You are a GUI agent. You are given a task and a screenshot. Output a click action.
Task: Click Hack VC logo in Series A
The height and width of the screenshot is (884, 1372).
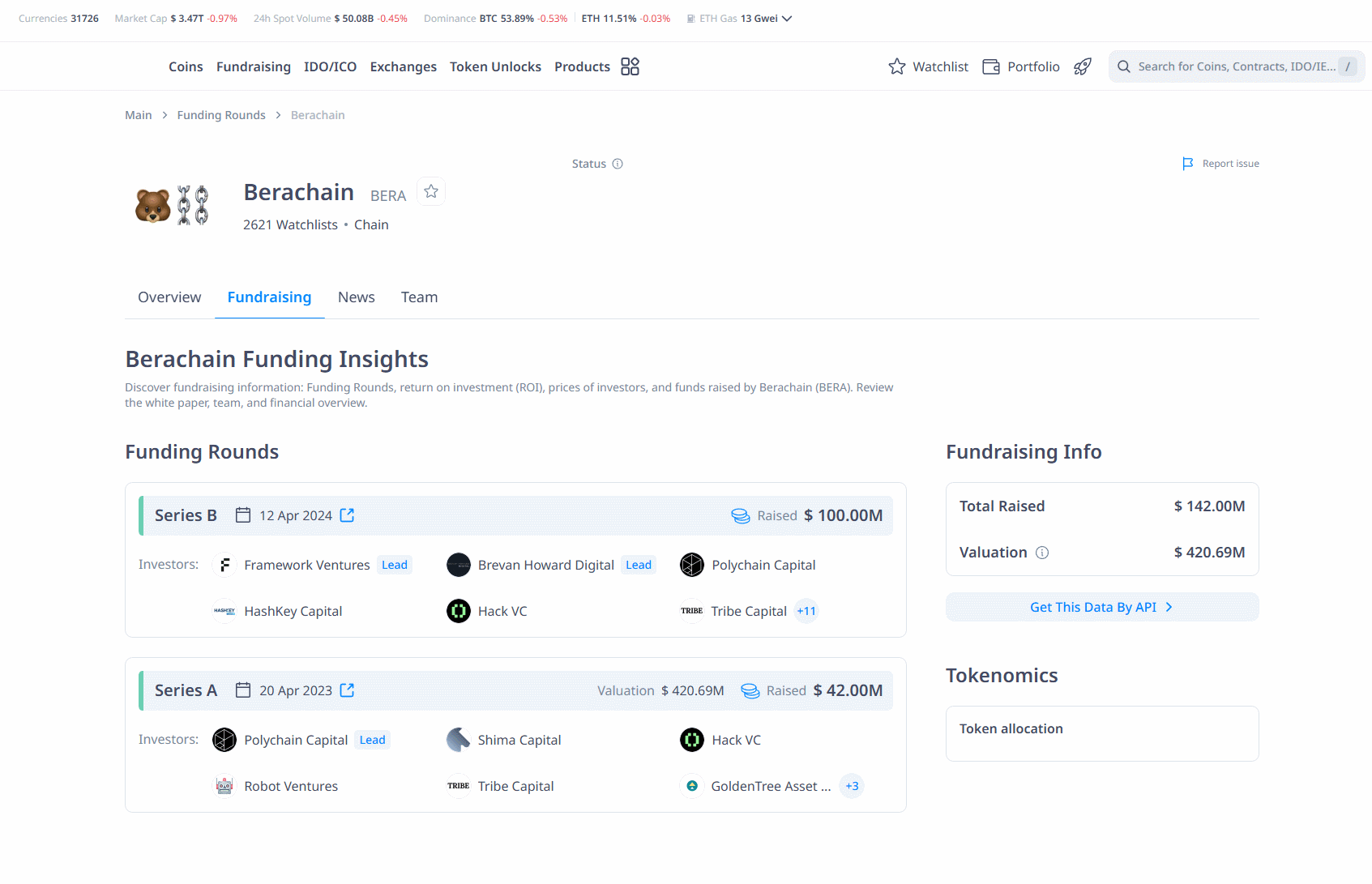point(692,740)
